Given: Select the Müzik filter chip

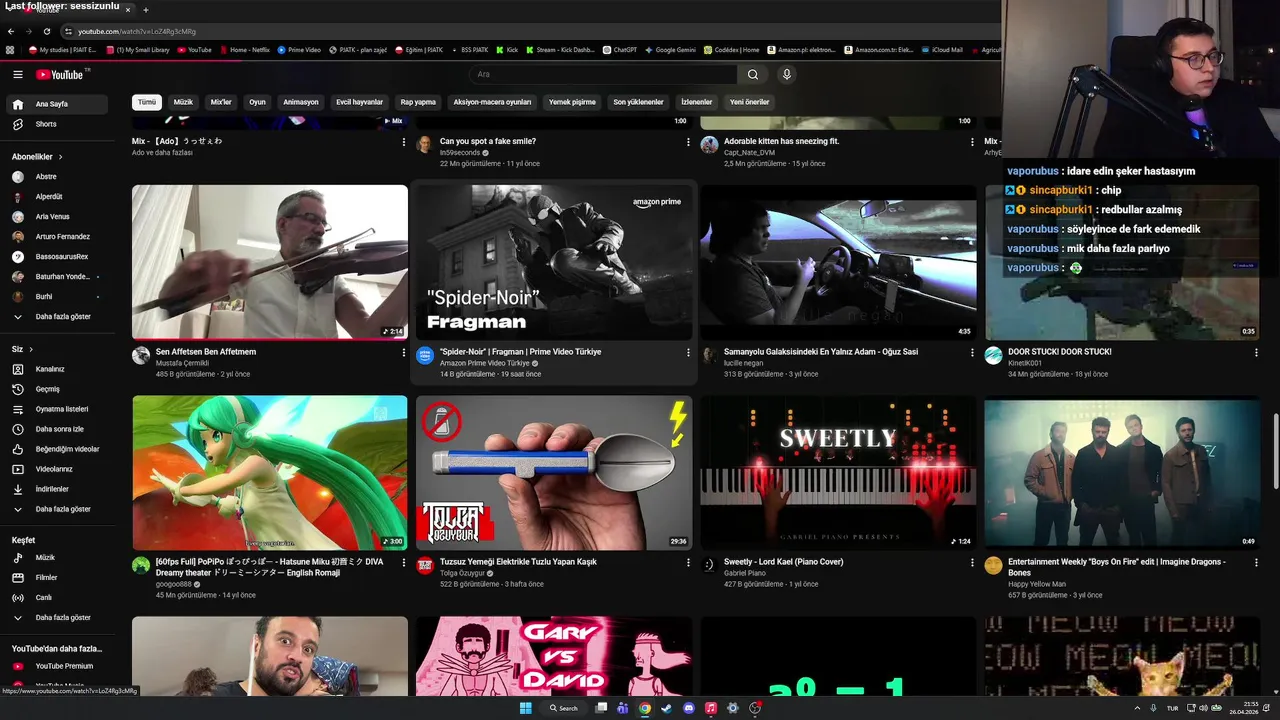Looking at the screenshot, I should click(183, 102).
